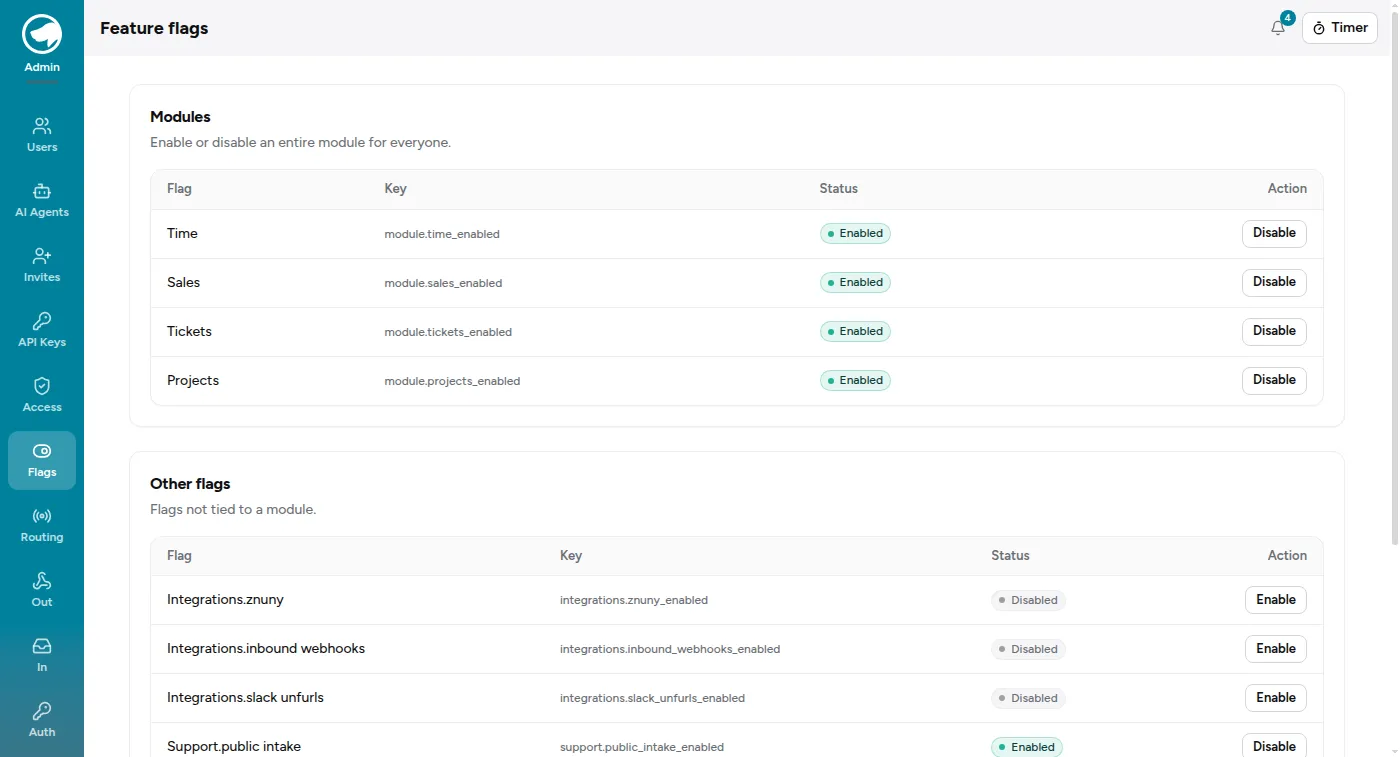The width and height of the screenshot is (1400, 757).
Task: Click the app logo above Admin
Action: (42, 34)
